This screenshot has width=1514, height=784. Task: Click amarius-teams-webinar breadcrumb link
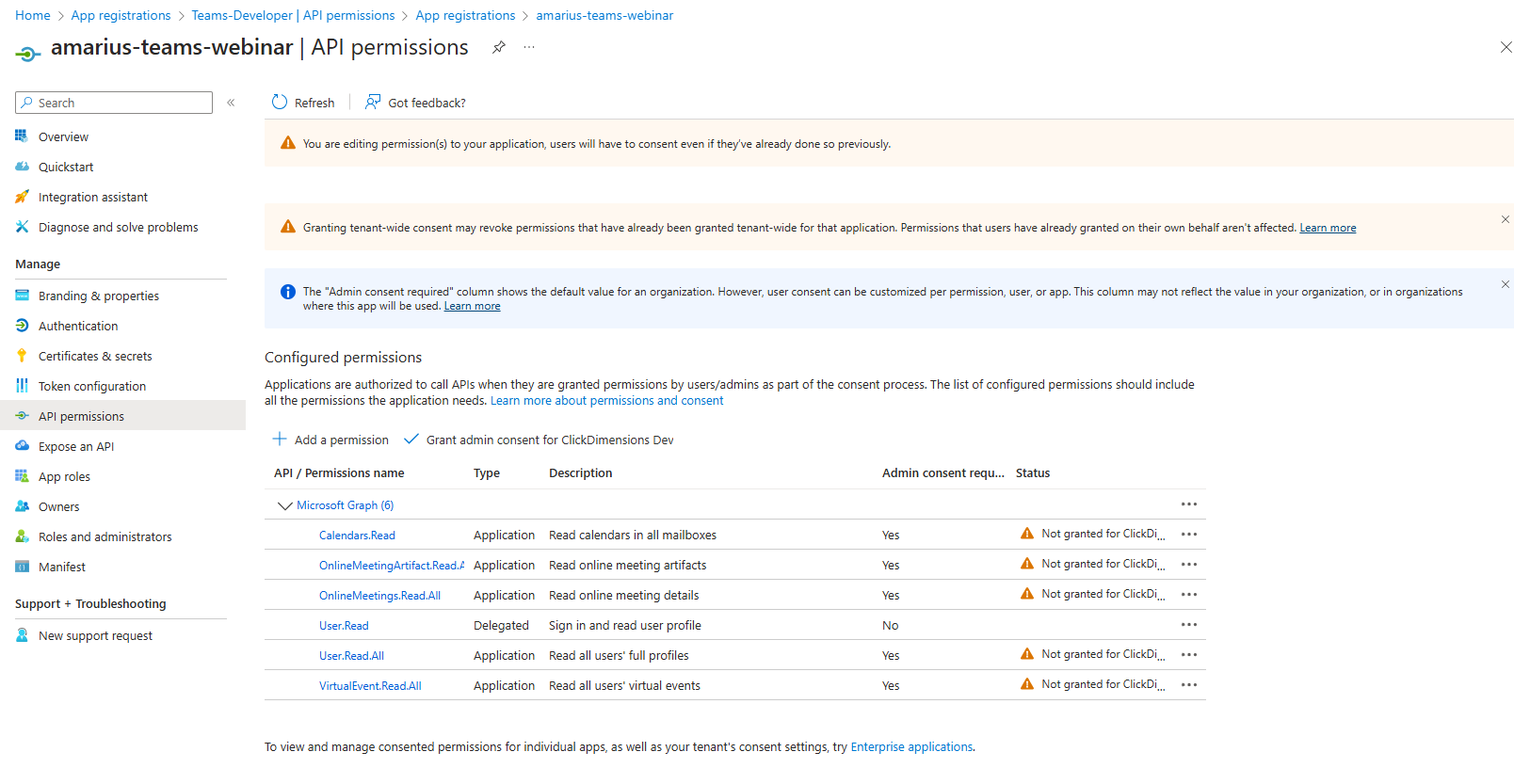(604, 15)
